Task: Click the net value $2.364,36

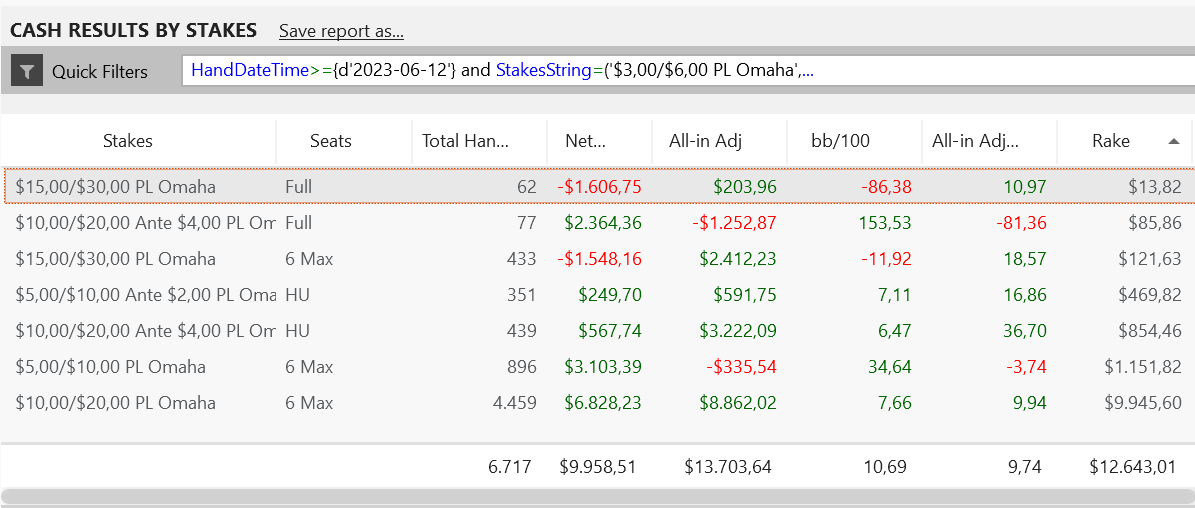Action: 603,222
